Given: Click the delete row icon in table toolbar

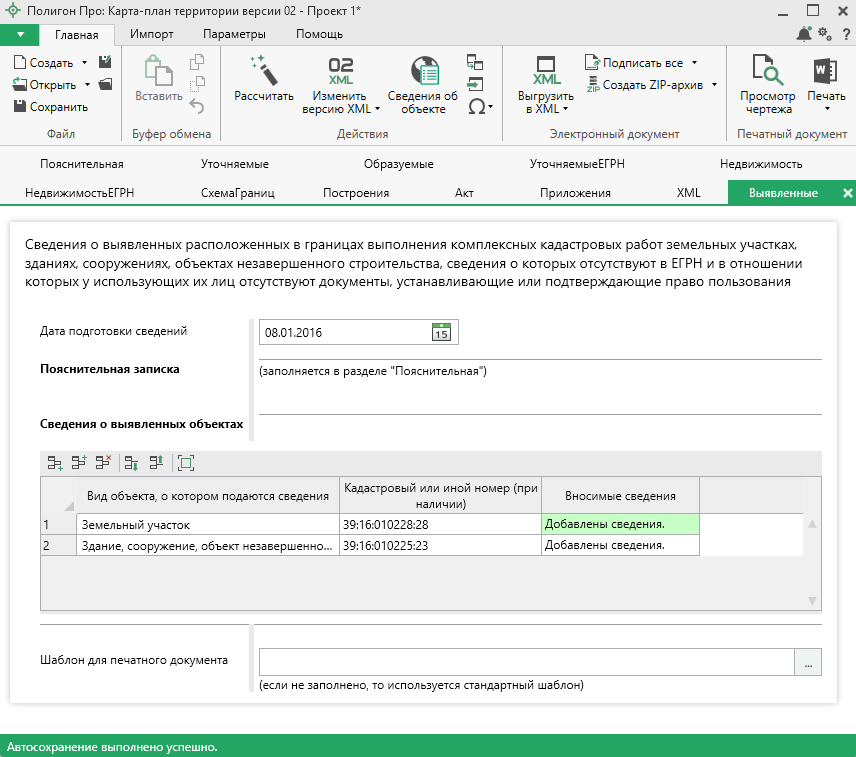Looking at the screenshot, I should pos(102,462).
